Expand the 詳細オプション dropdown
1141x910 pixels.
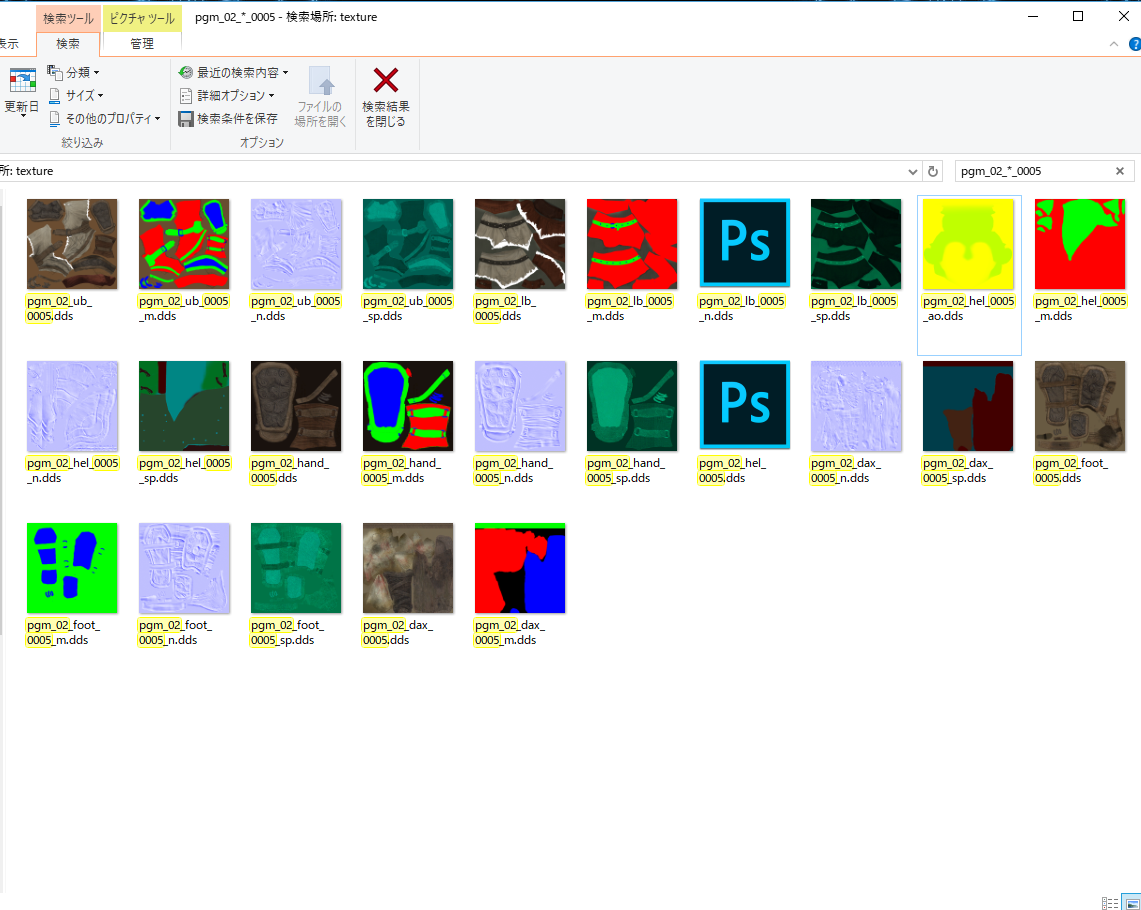coord(228,95)
